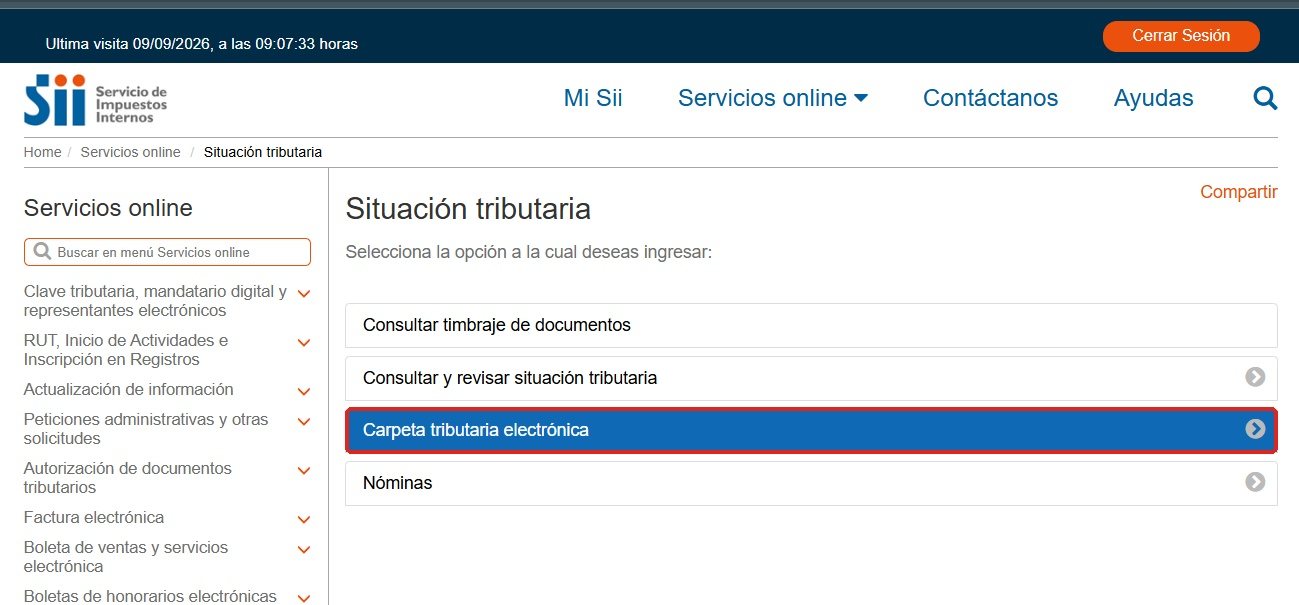This screenshot has height=605, width=1299.
Task: Click arrow icon on Nóminas row
Action: click(1255, 482)
